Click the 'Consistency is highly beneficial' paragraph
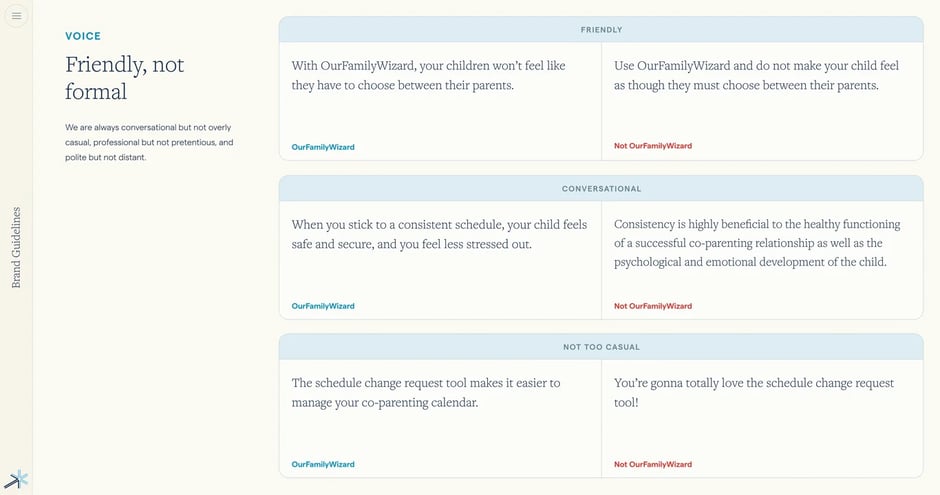940x495 pixels. pos(757,243)
